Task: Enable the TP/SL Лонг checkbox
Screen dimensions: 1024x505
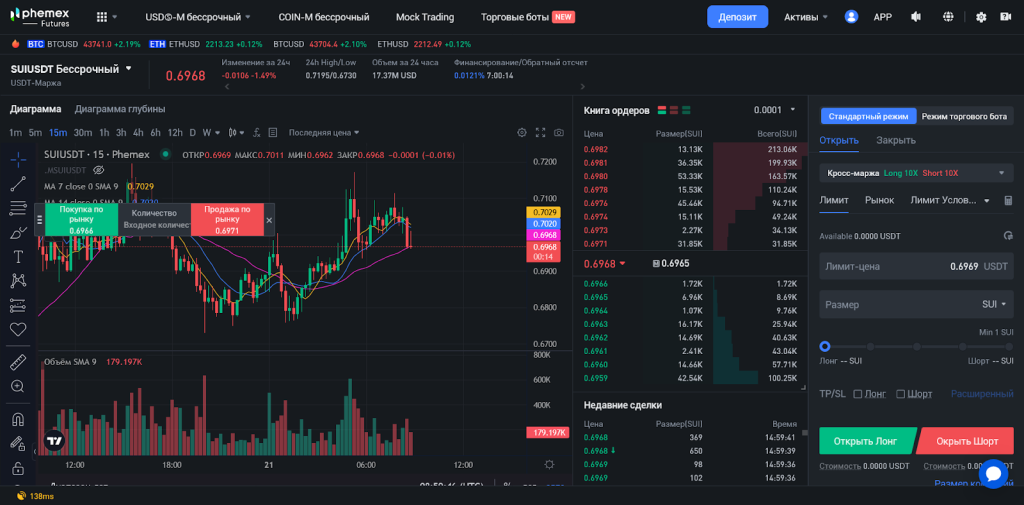Action: (858, 394)
